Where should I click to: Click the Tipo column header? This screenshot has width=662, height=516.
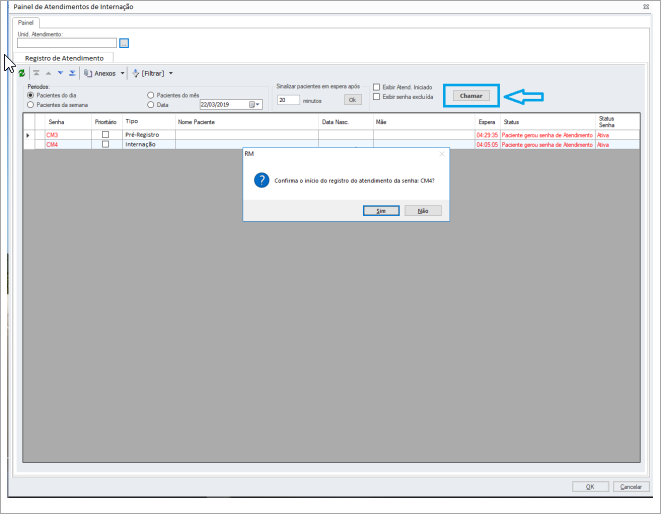click(x=149, y=122)
